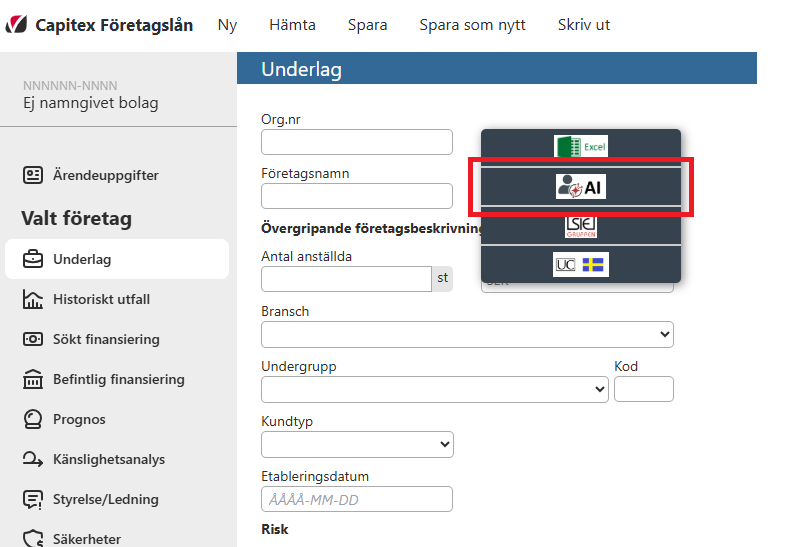
Task: Click the Capitex logo icon
Action: point(17,25)
